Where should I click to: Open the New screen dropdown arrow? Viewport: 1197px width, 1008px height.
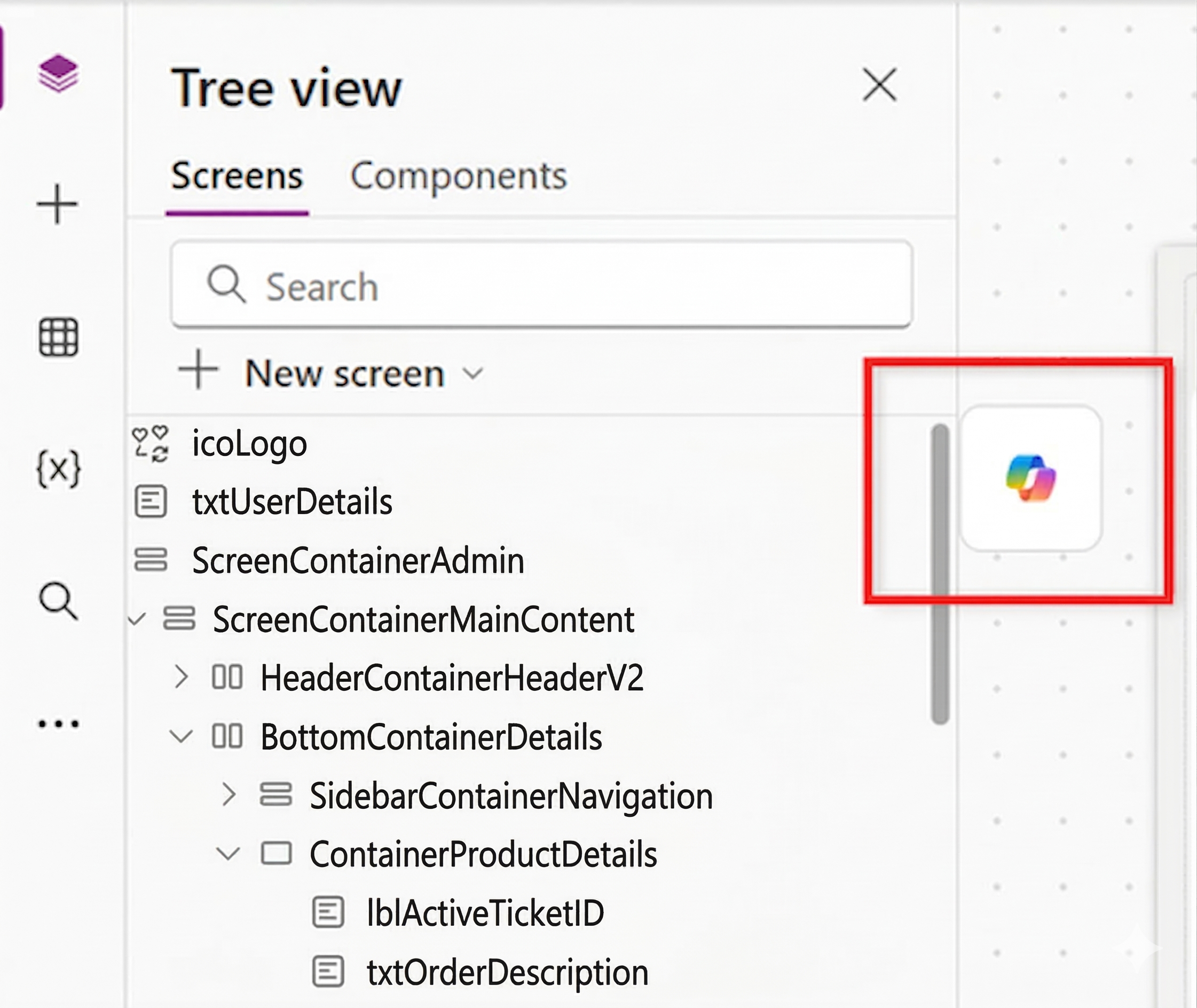pyautogui.click(x=473, y=374)
